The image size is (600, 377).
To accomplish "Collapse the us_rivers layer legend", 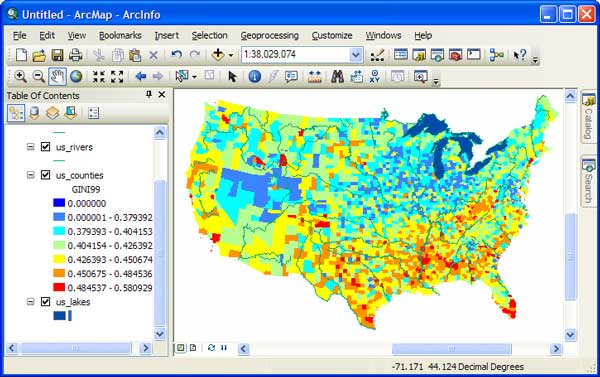I will coord(30,147).
